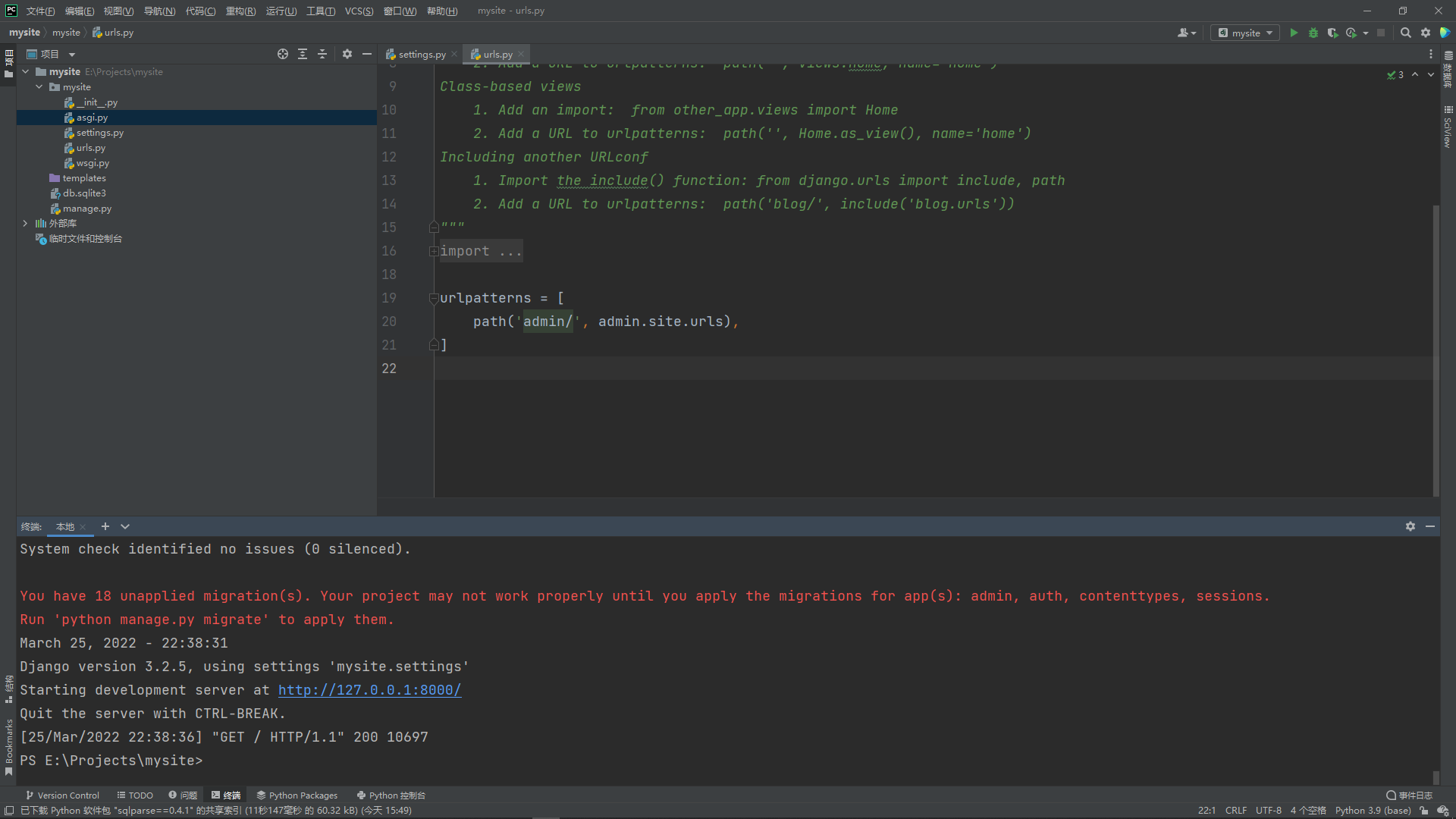The image size is (1456, 819).
Task: Click the profiler run icon
Action: pyautogui.click(x=1351, y=33)
